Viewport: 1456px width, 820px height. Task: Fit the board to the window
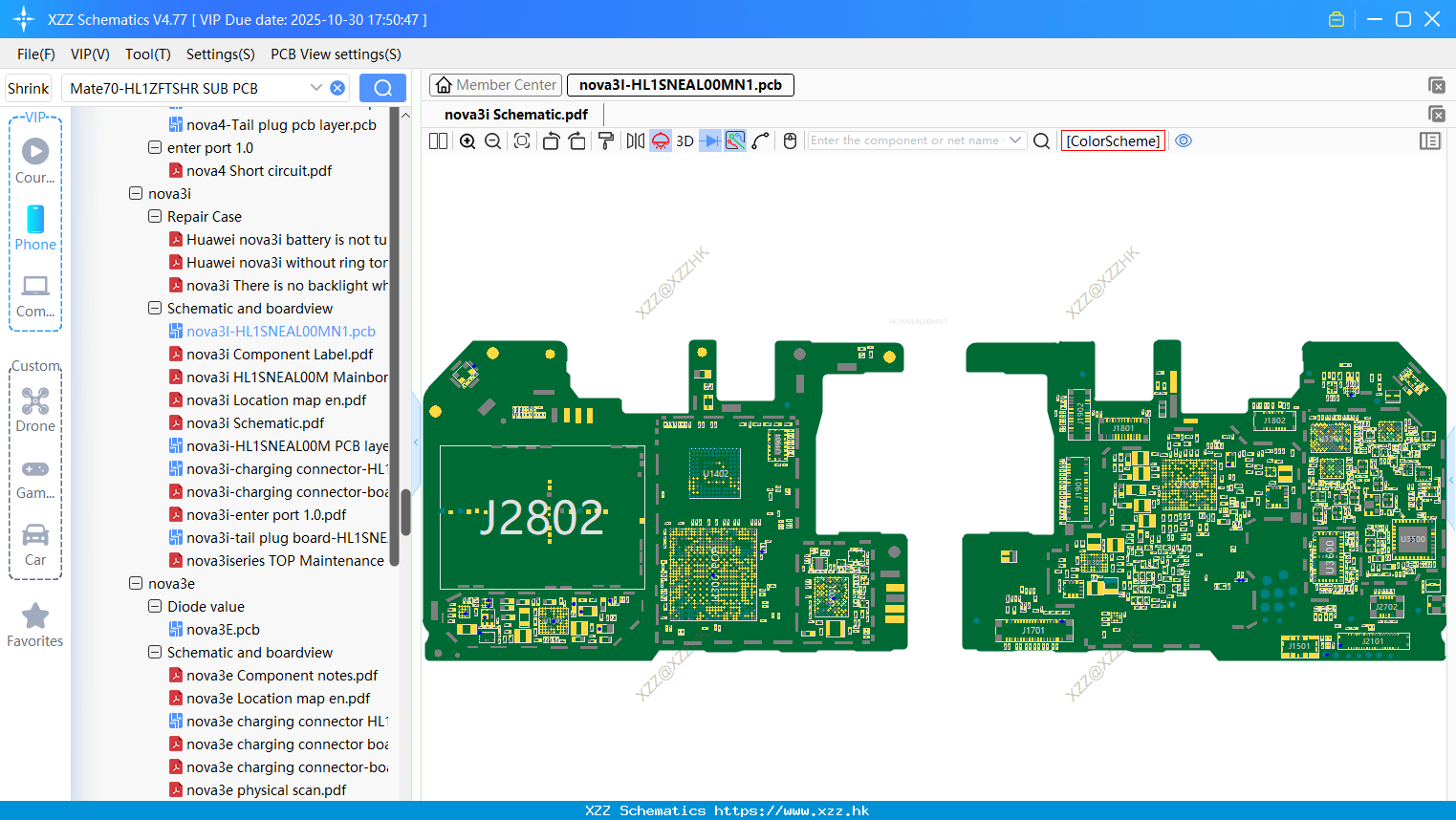[522, 140]
